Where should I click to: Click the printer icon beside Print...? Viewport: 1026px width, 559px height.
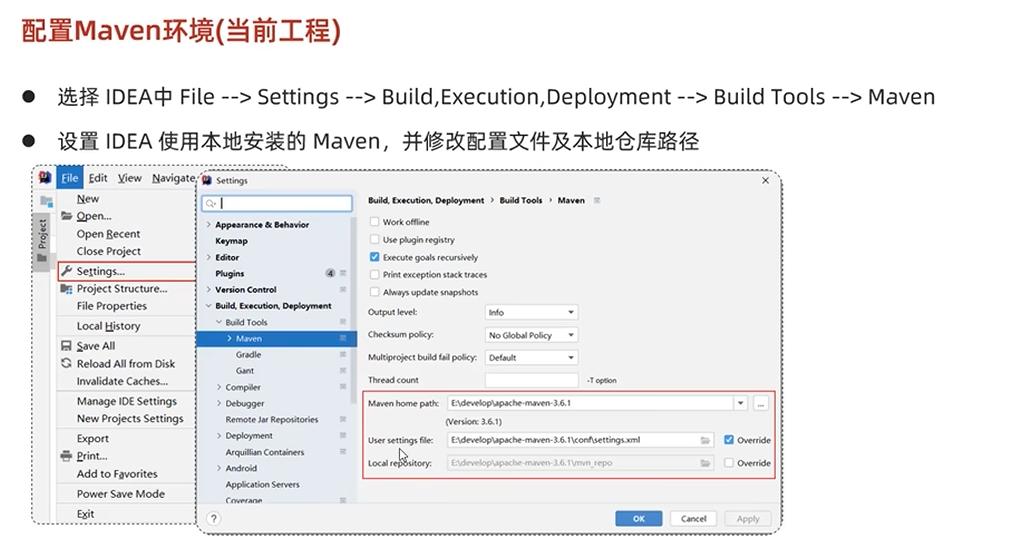(66, 456)
